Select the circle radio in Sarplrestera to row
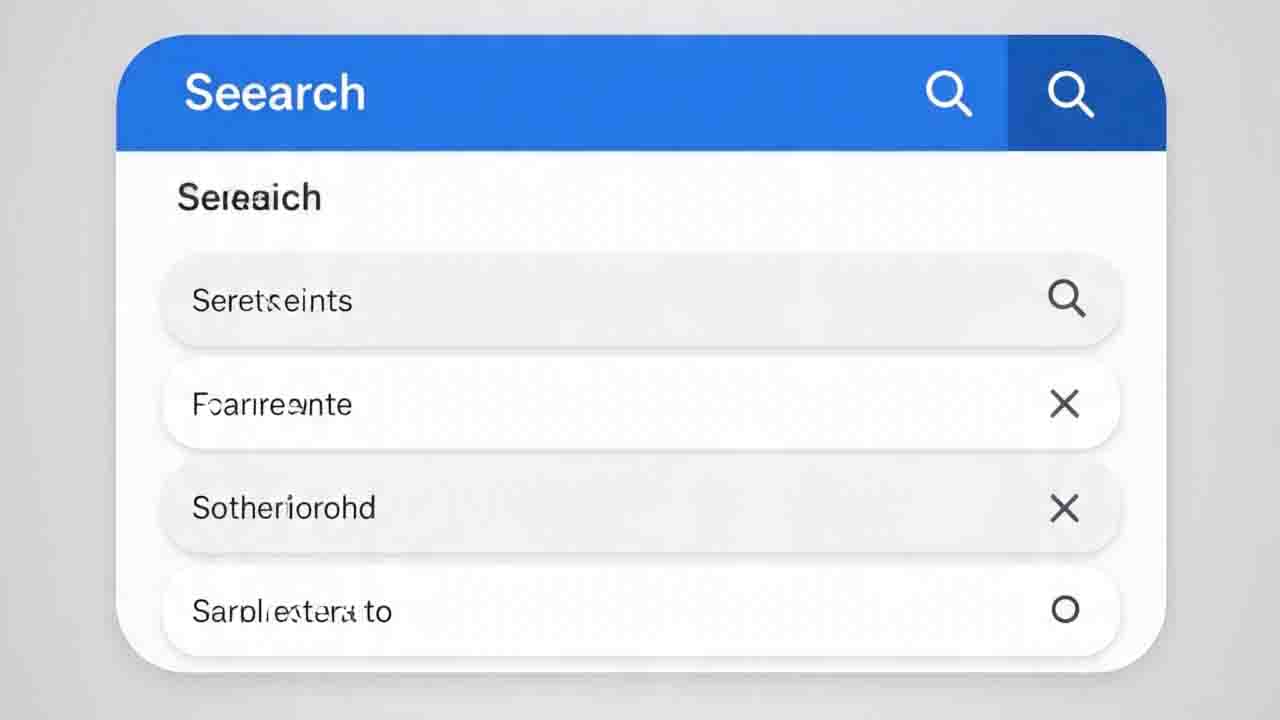Viewport: 1280px width, 720px height. pos(1065,609)
